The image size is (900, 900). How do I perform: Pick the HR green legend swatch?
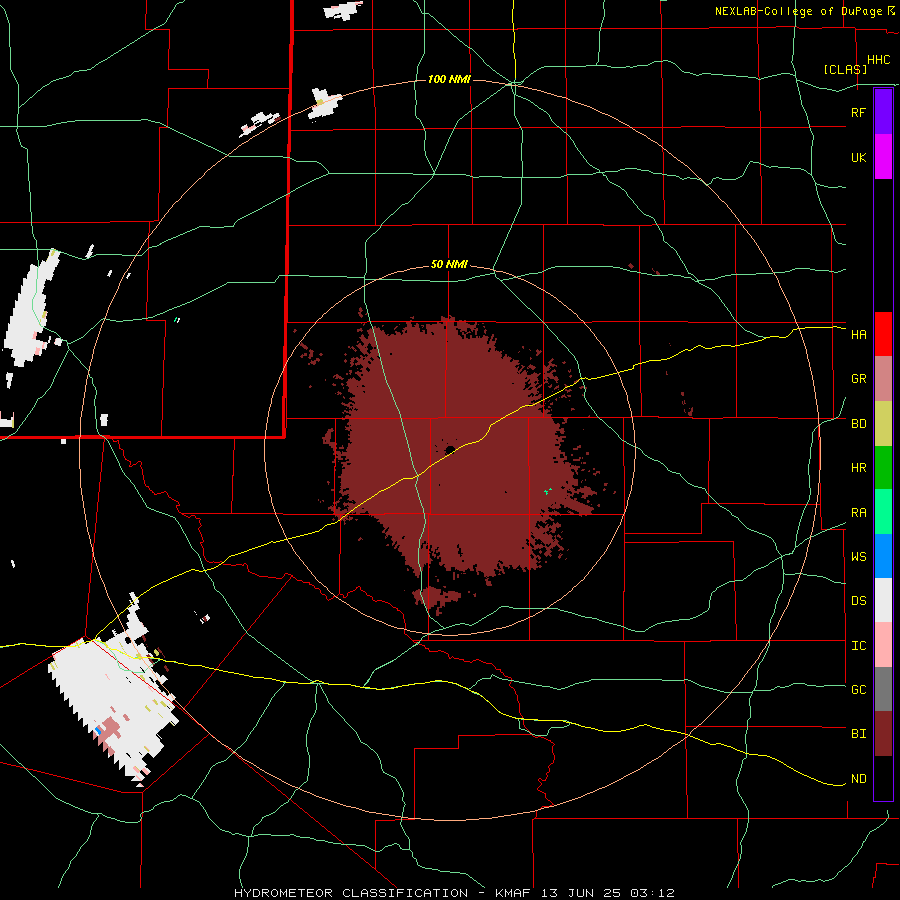(x=883, y=468)
